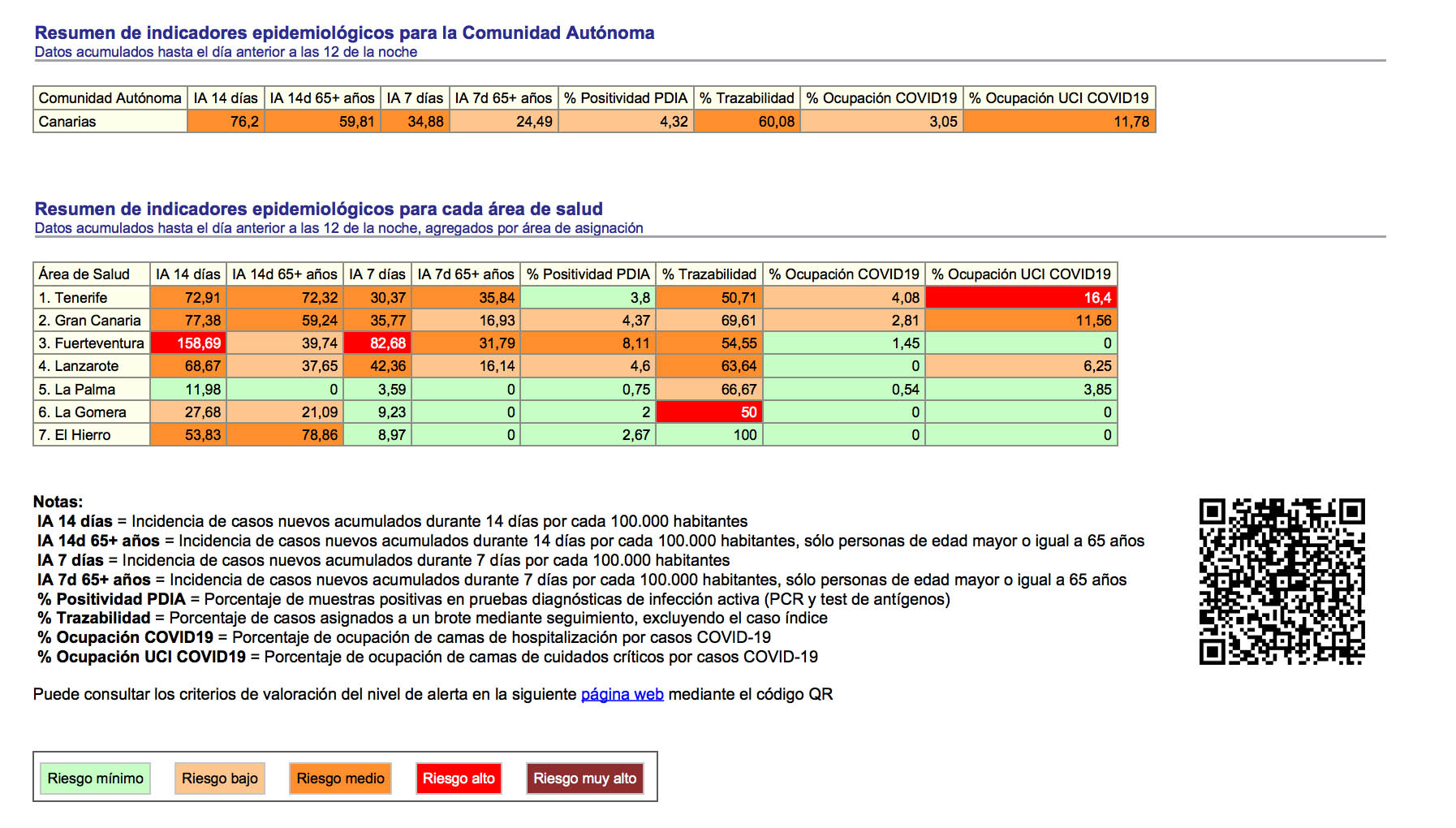This screenshot has width=1456, height=828.
Task: Click Canarias positividad value 4,32
Action: click(626, 122)
